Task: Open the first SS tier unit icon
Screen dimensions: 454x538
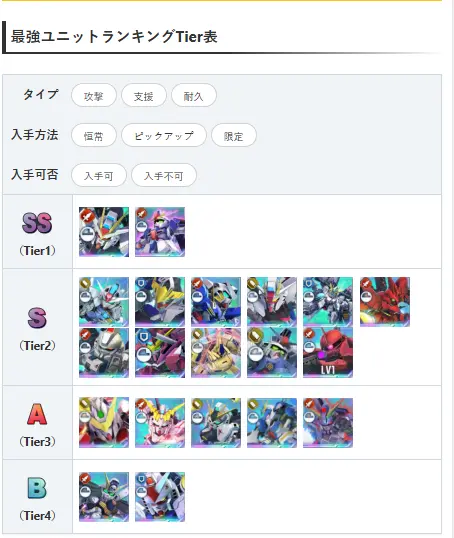Action: click(104, 232)
